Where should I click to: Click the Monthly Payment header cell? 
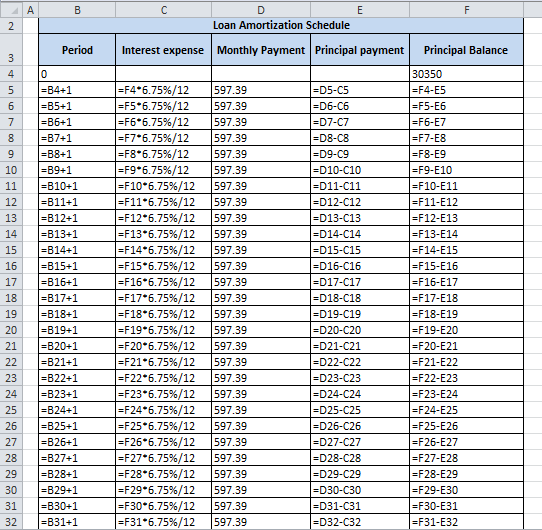[x=261, y=50]
